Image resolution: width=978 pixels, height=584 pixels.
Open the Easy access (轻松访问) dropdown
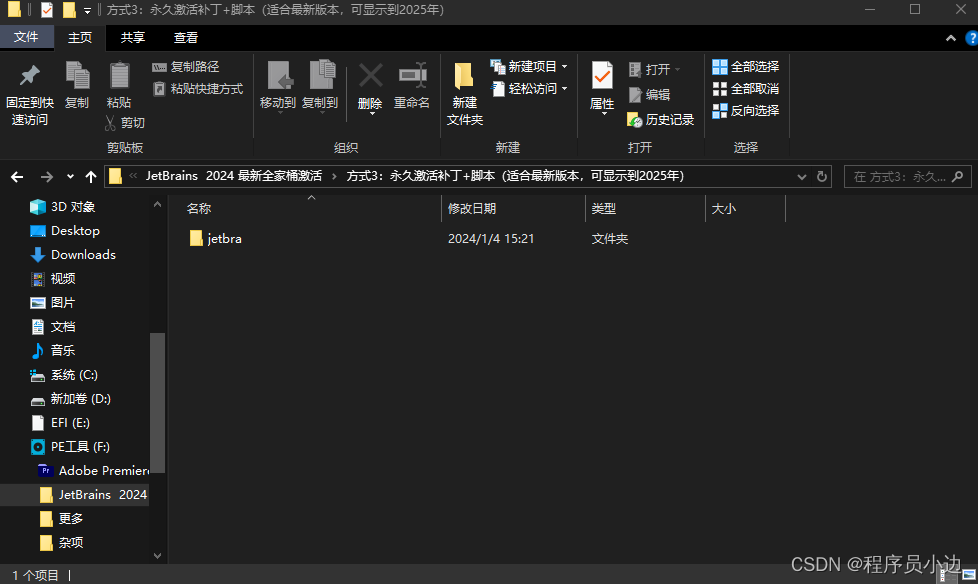point(529,89)
